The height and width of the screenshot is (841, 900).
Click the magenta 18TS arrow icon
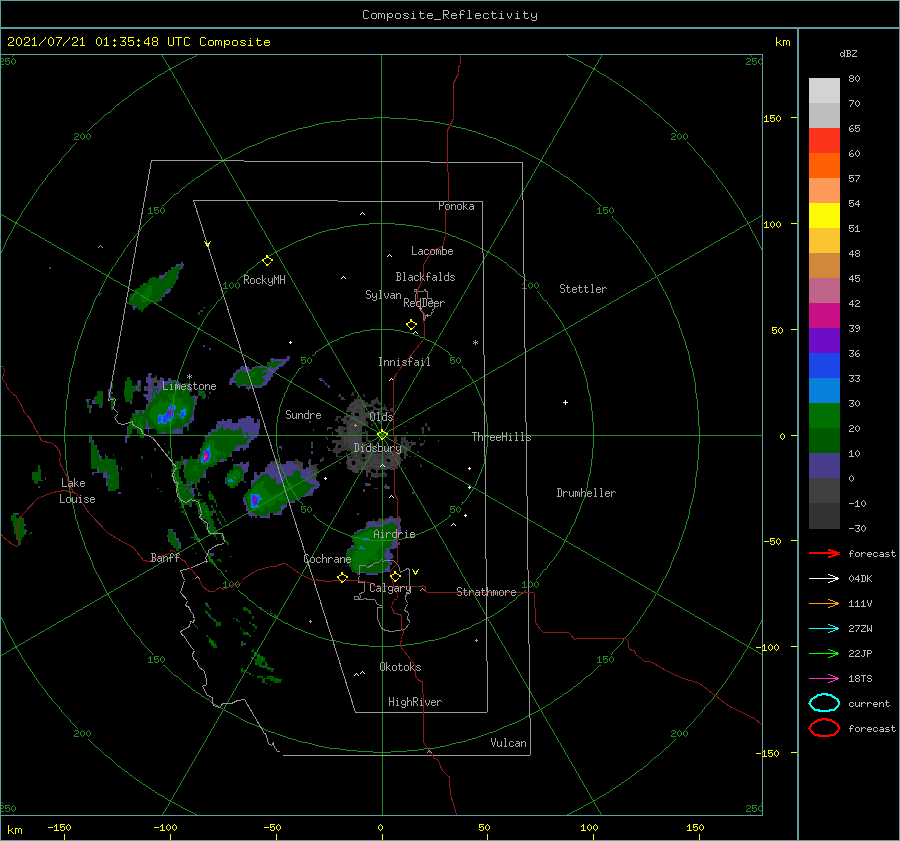[x=824, y=679]
